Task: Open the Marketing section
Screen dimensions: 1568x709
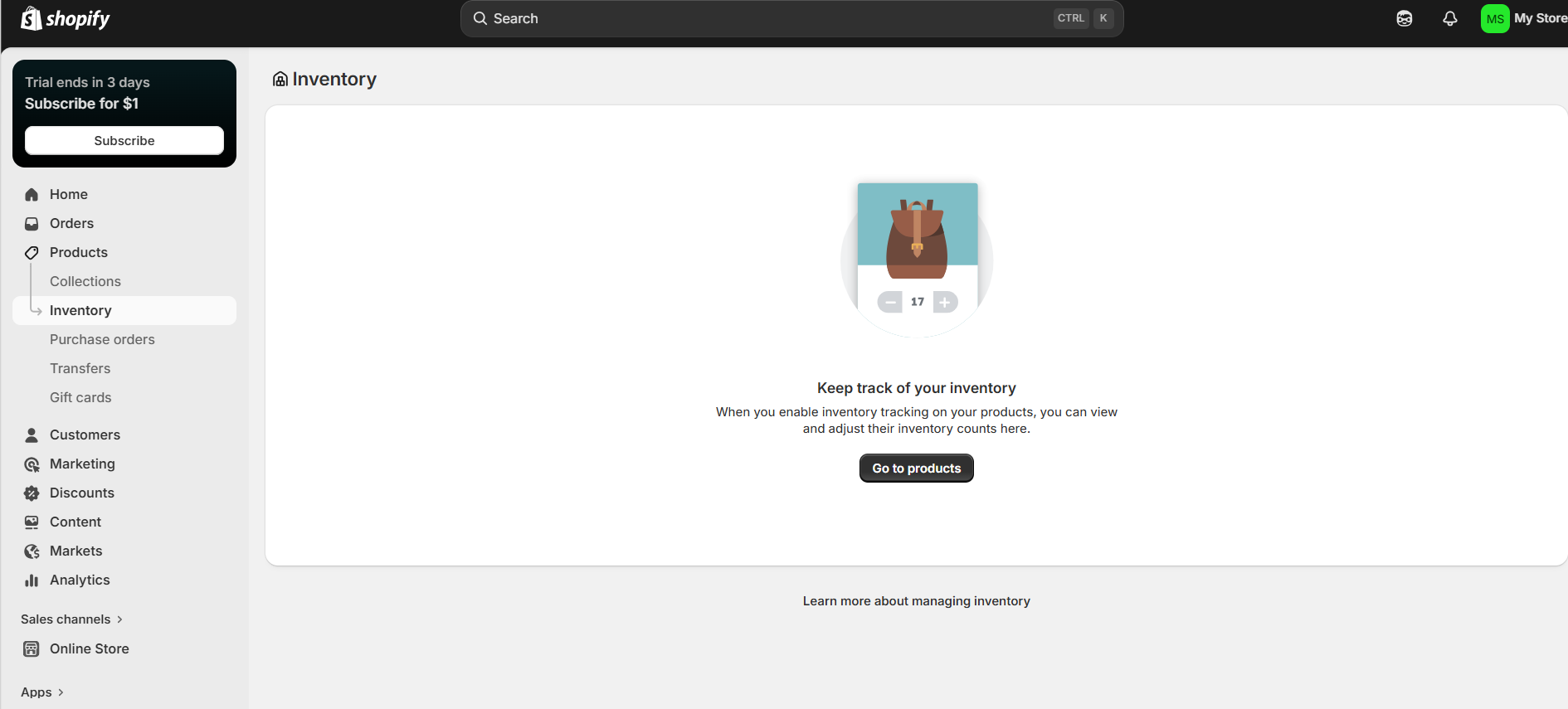Action: 124,464
